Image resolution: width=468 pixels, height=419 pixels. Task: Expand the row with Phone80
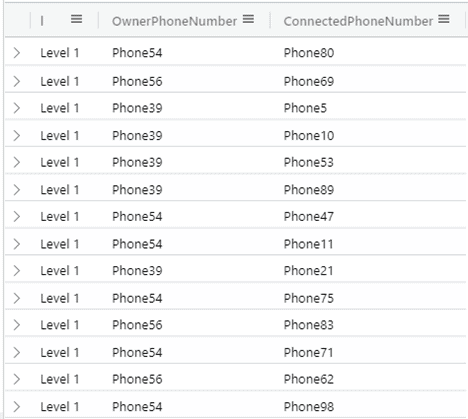click(17, 53)
